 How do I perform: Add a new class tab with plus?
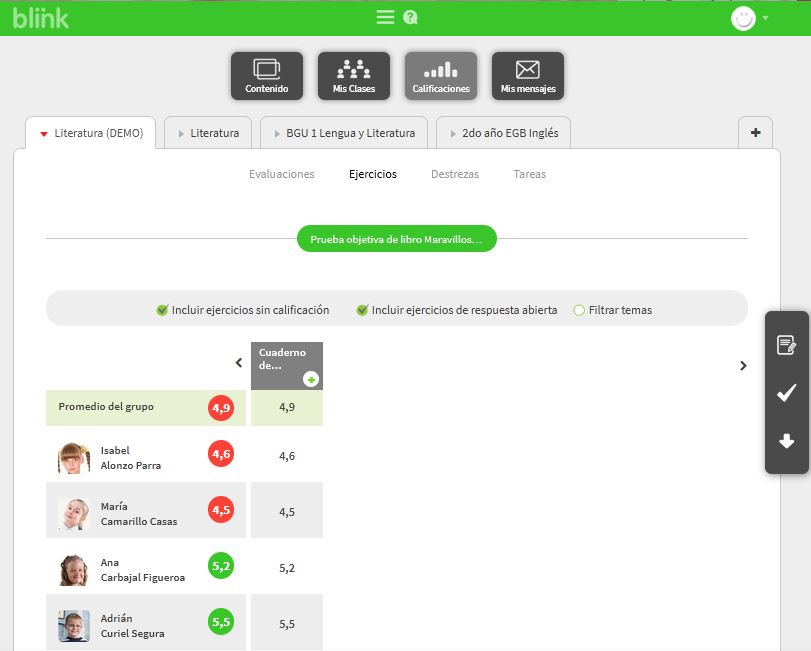pyautogui.click(x=755, y=133)
